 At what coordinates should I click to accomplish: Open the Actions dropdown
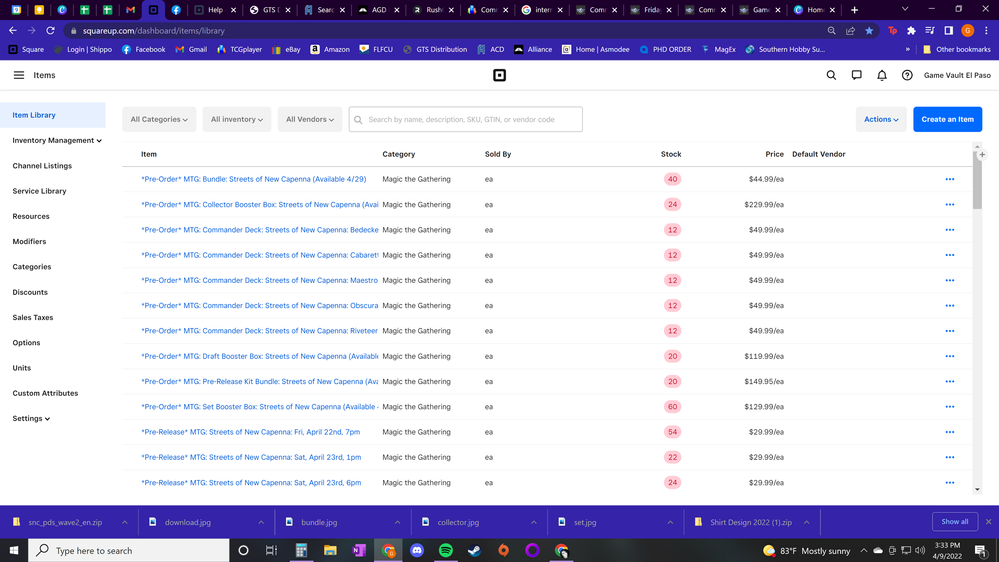(x=881, y=120)
